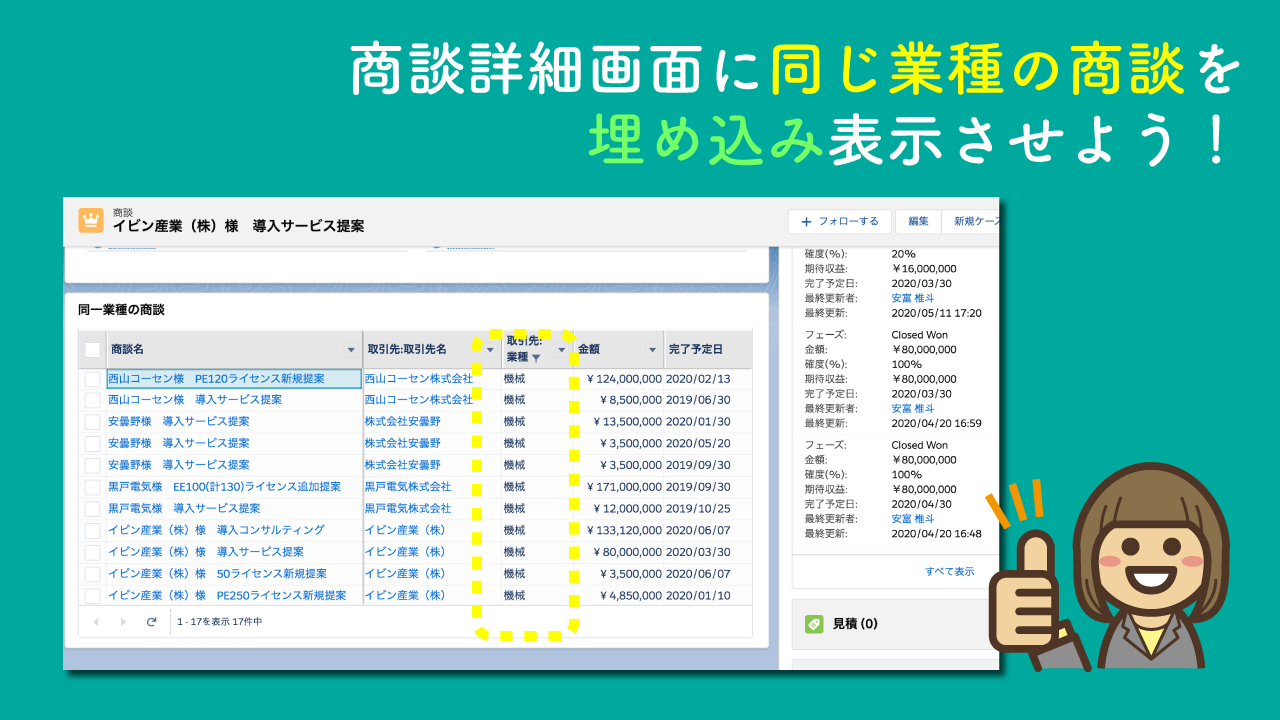Click the amount ¥4,850,000
Viewport: 1280px width, 720px height.
tap(630, 596)
